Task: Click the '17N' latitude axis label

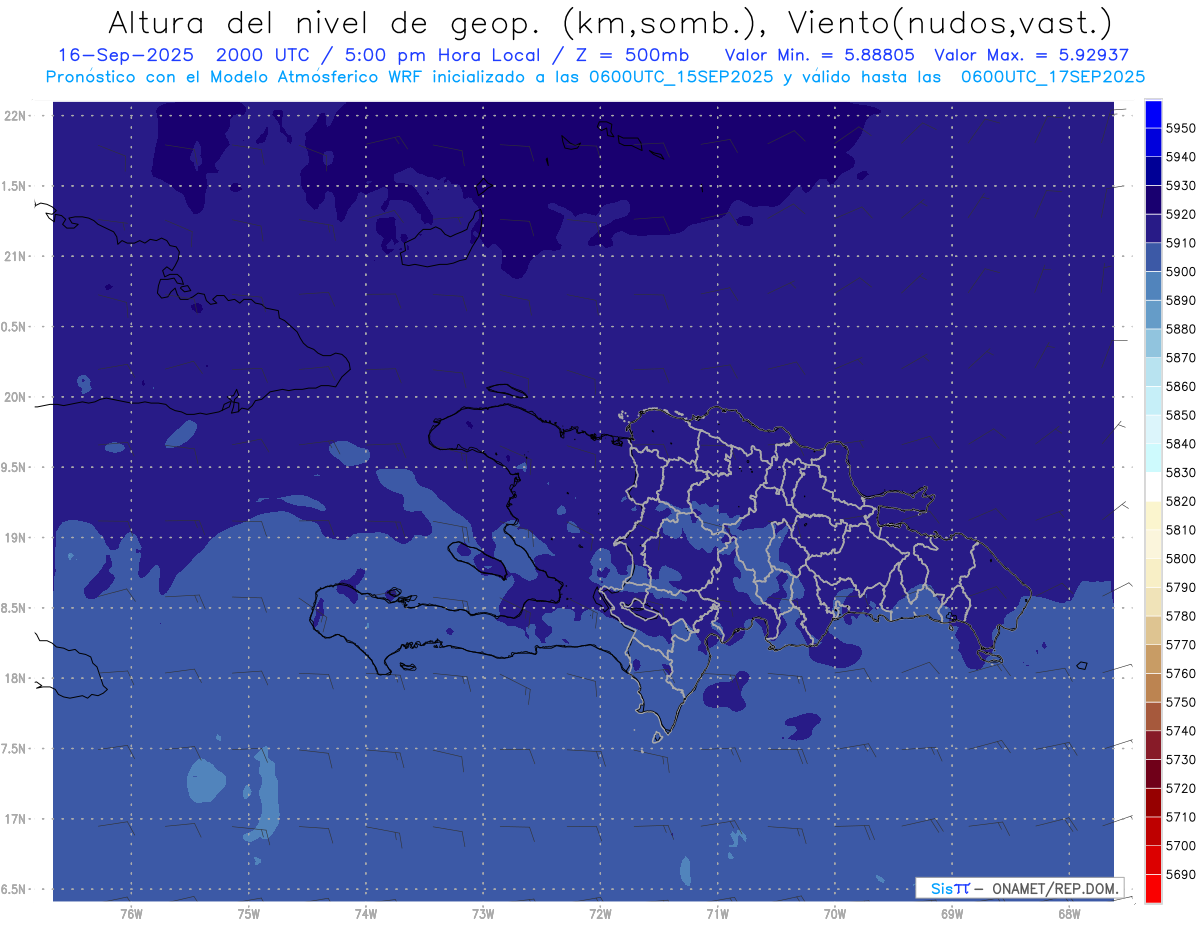Action: click(17, 819)
